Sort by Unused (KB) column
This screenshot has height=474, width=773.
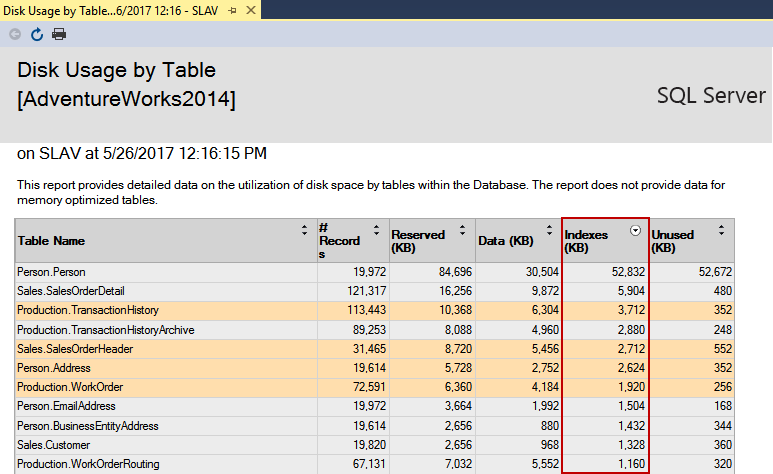pos(722,231)
